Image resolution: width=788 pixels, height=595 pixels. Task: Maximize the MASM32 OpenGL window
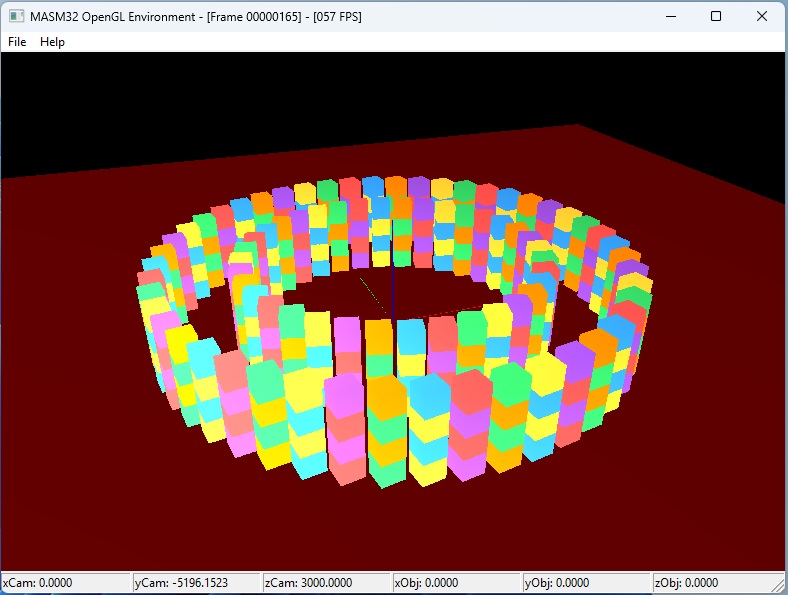click(x=716, y=17)
